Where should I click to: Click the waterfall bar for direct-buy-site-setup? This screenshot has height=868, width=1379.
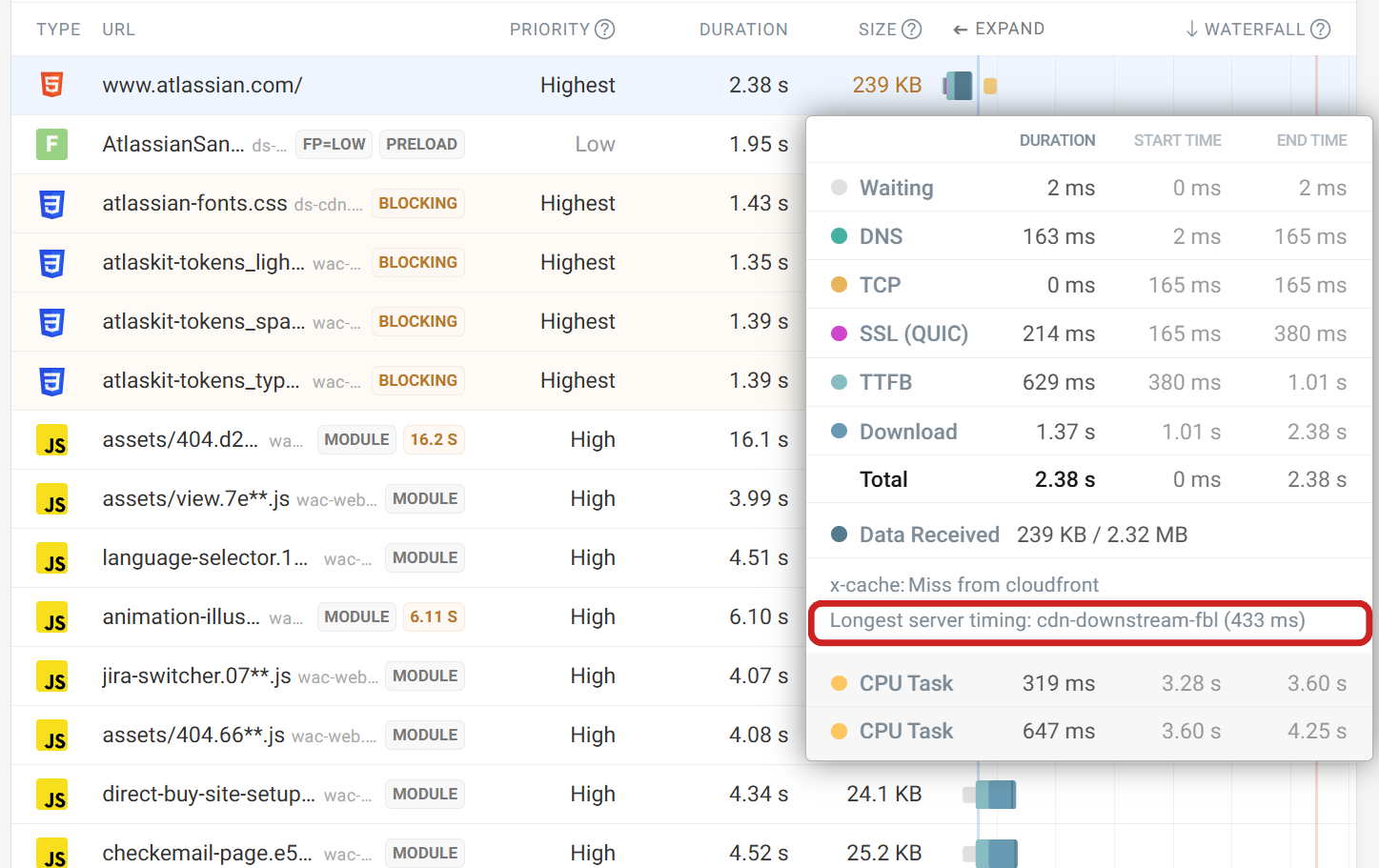[x=991, y=795]
